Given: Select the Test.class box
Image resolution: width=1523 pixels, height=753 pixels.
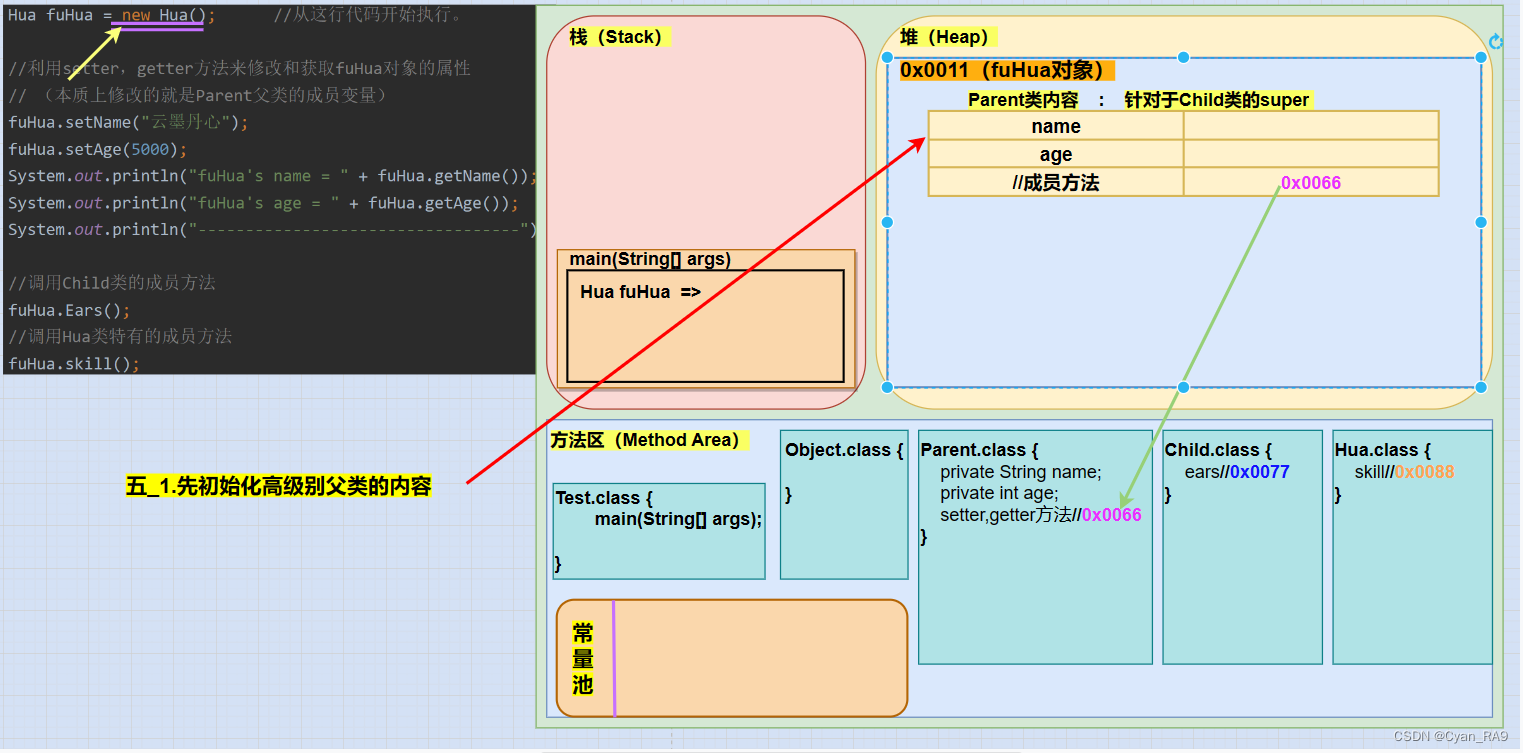Looking at the screenshot, I should (659, 531).
